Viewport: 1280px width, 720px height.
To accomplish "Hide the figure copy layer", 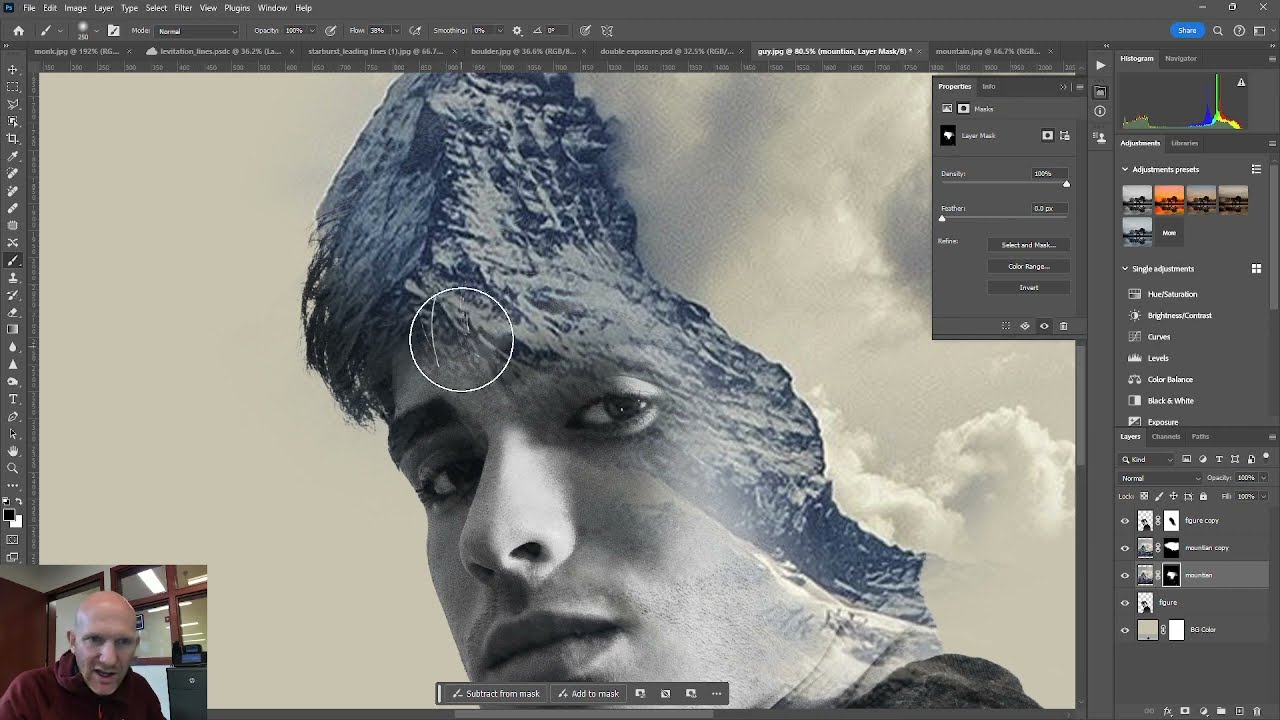I will pos(1125,520).
